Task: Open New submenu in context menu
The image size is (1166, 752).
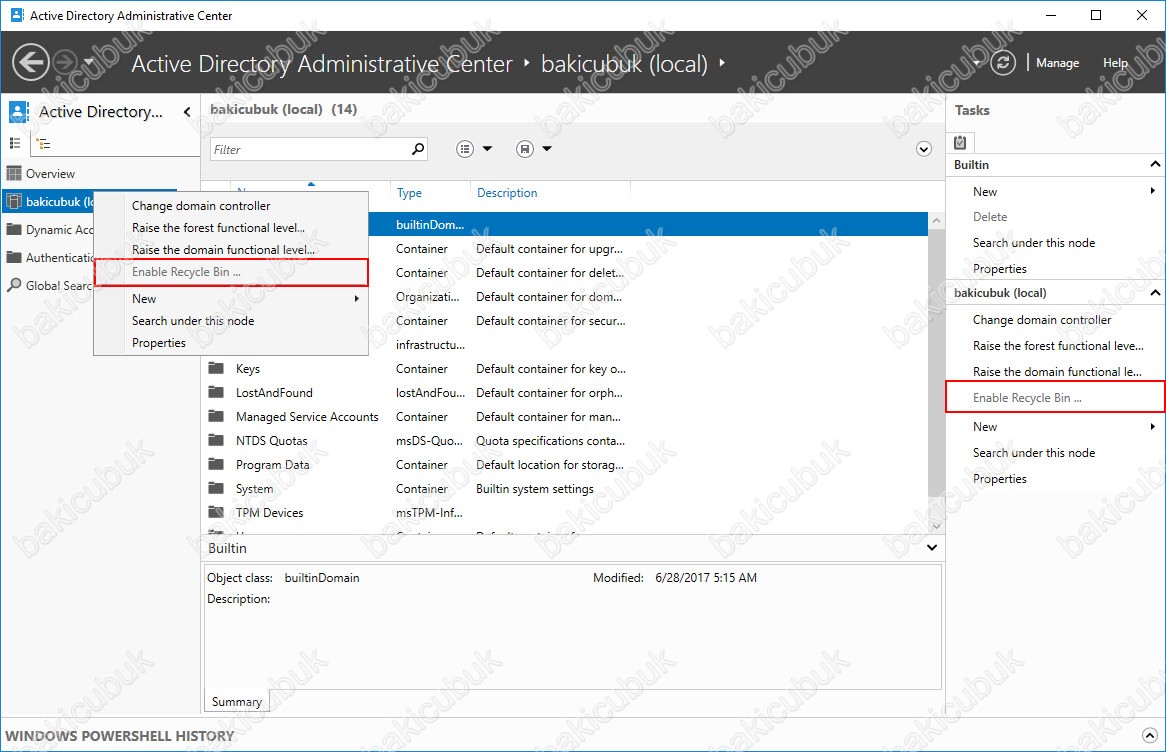Action: [231, 298]
